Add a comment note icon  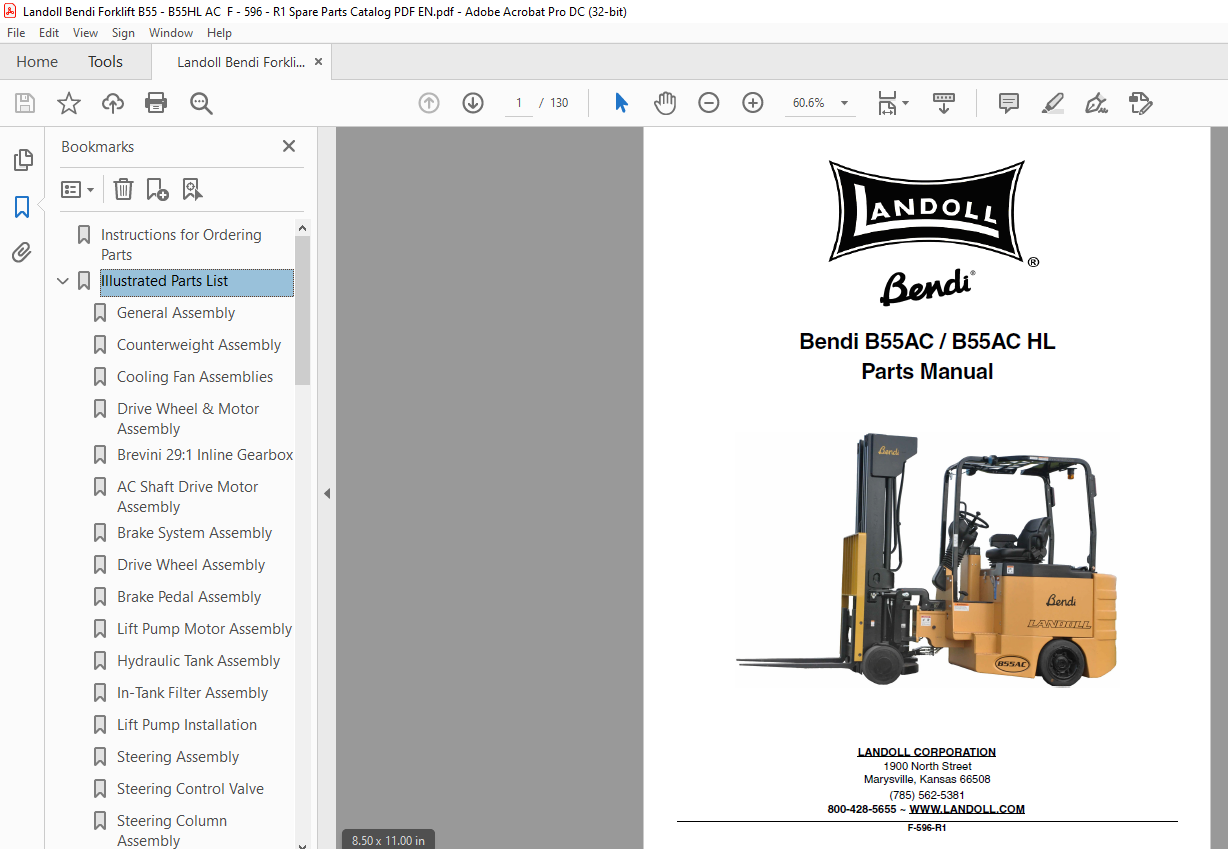click(x=1009, y=103)
